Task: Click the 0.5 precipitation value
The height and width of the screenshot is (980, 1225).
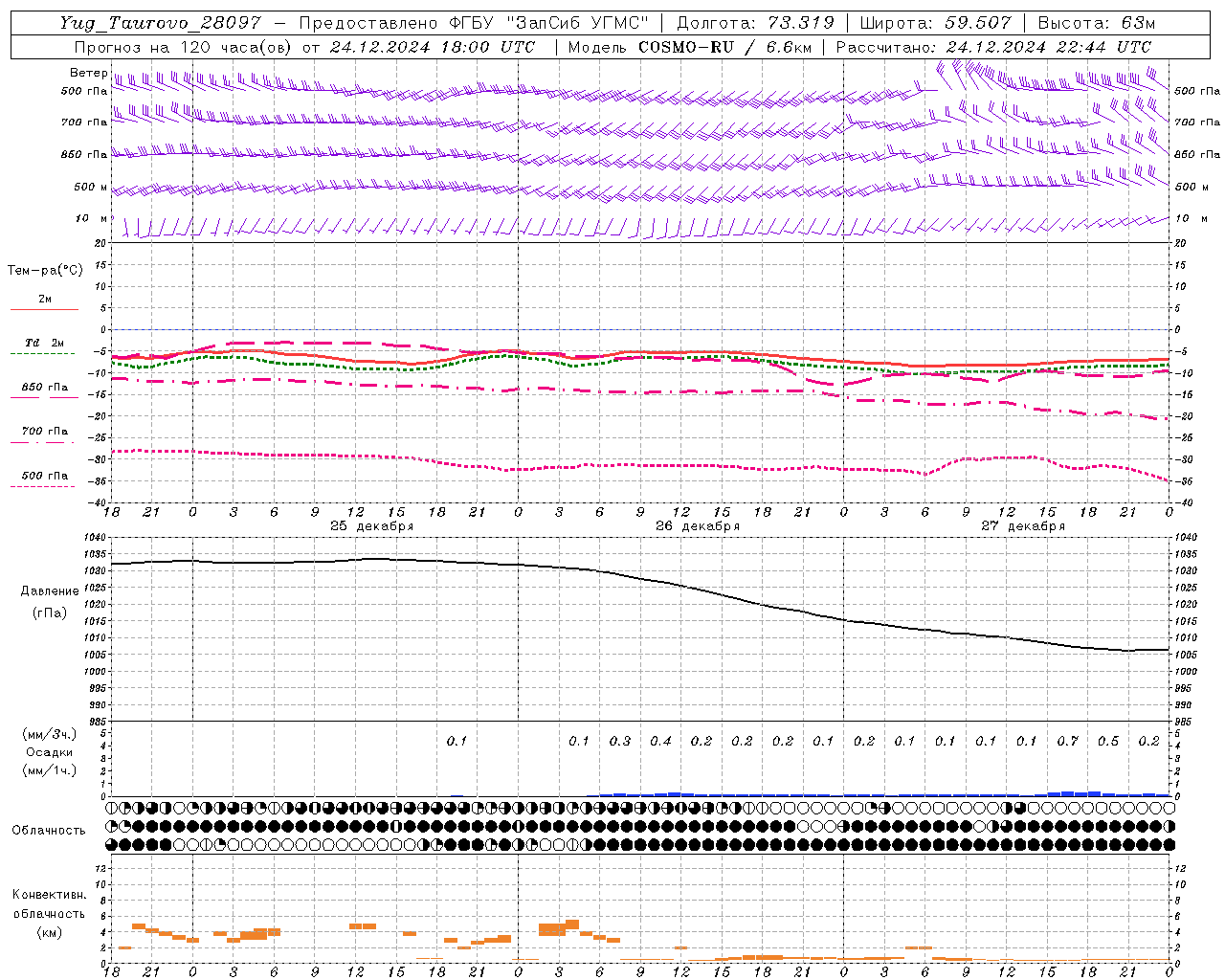Action: [1108, 741]
